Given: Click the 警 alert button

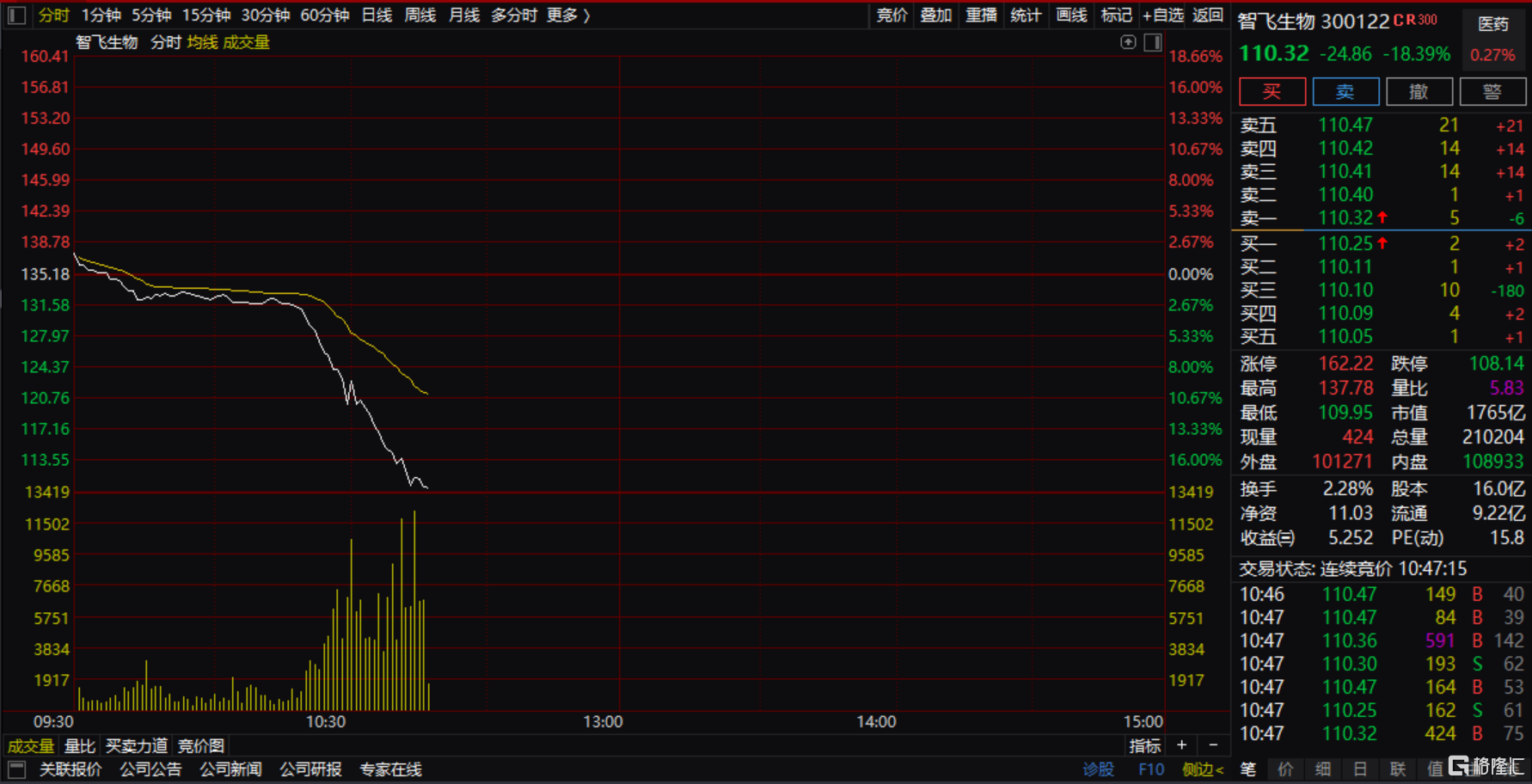Looking at the screenshot, I should 1492,91.
